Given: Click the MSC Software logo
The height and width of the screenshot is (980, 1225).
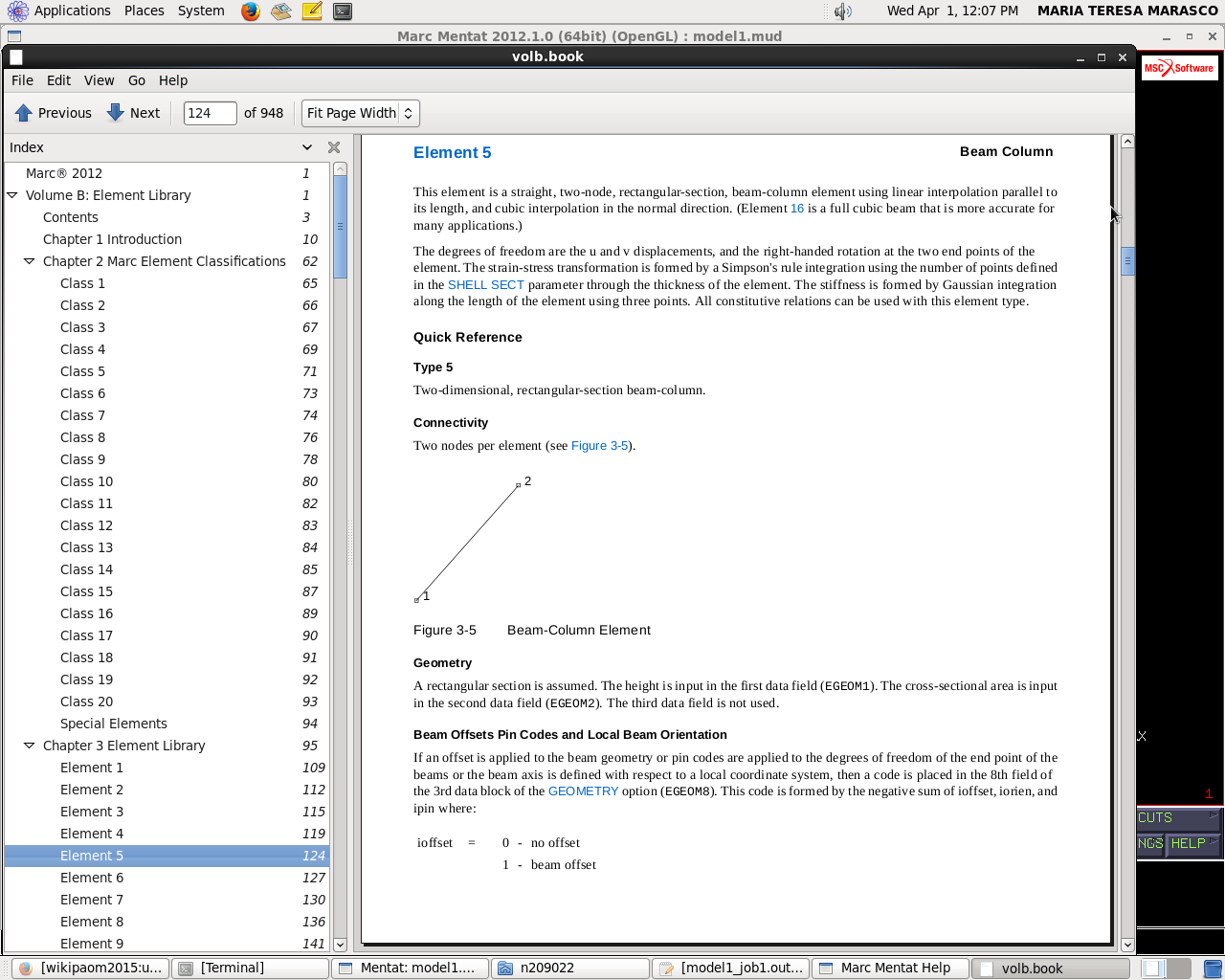Looking at the screenshot, I should coord(1179,68).
